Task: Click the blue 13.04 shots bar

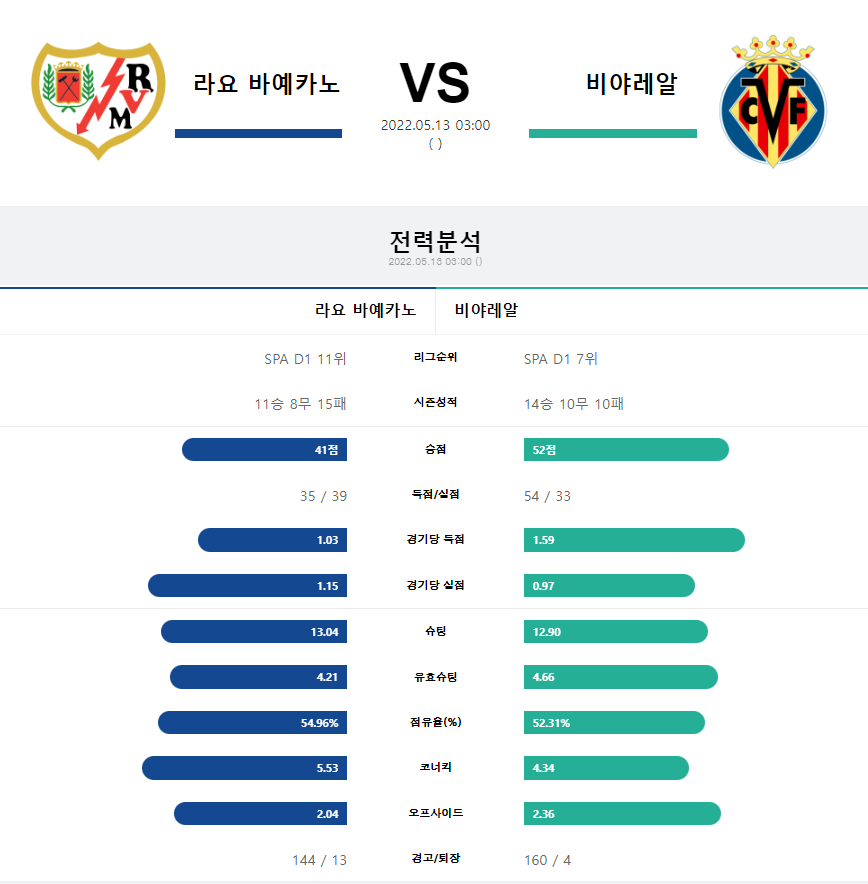Action: coord(254,631)
